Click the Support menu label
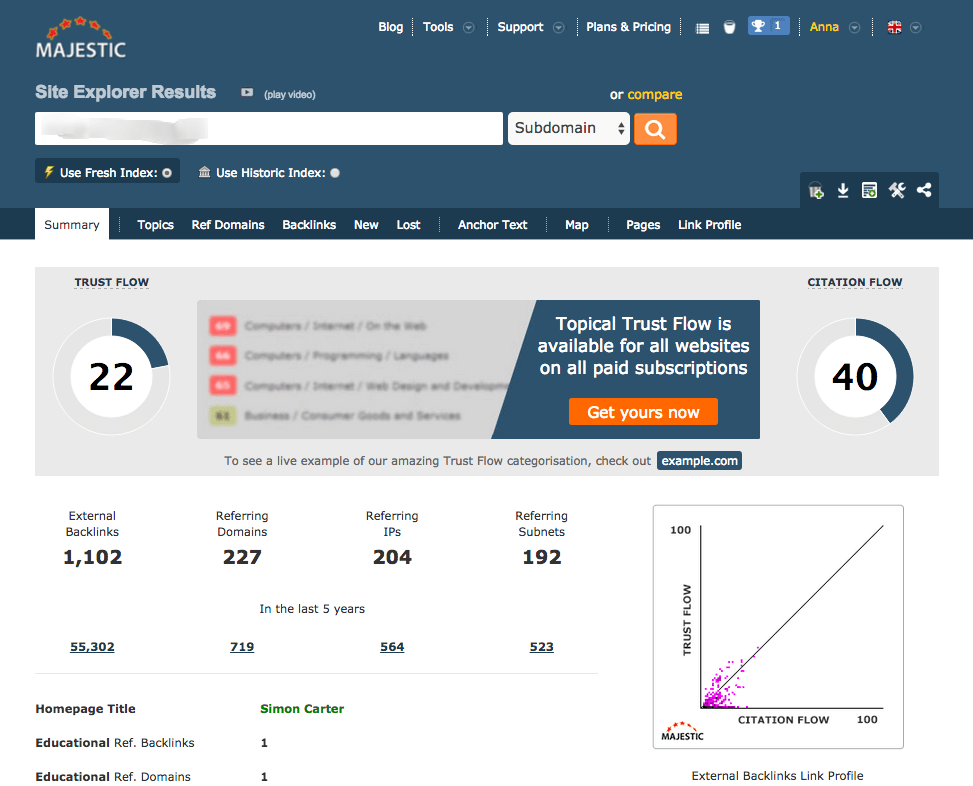This screenshot has width=973, height=786. click(x=520, y=27)
